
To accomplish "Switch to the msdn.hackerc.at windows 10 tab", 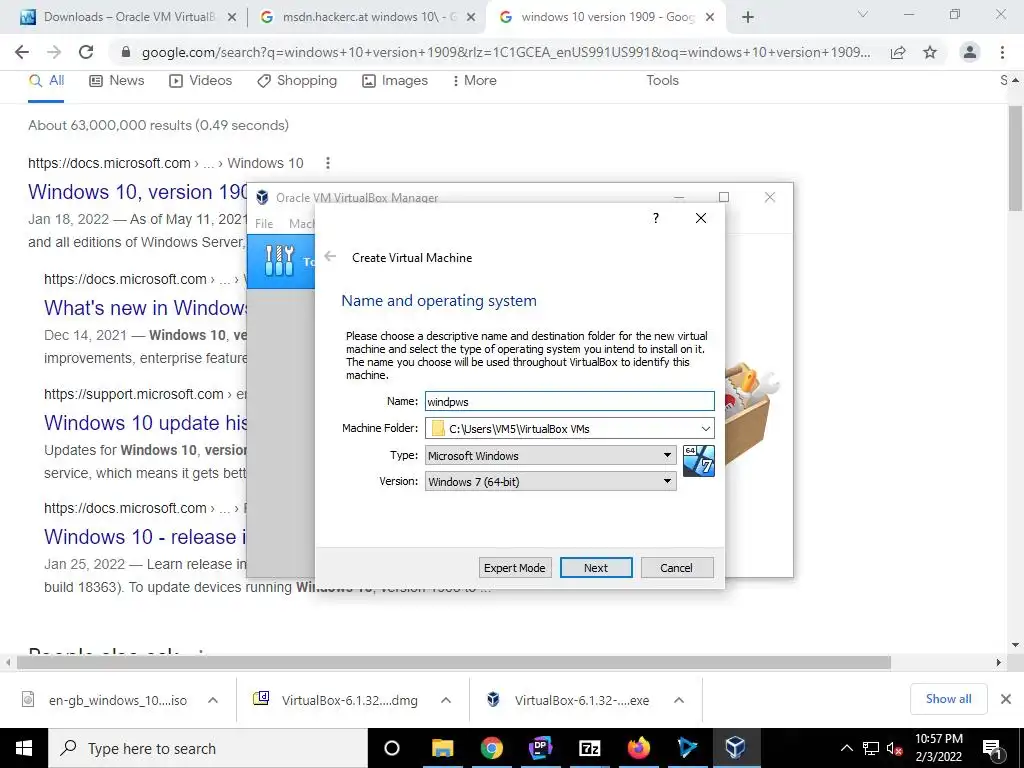I will [x=368, y=17].
